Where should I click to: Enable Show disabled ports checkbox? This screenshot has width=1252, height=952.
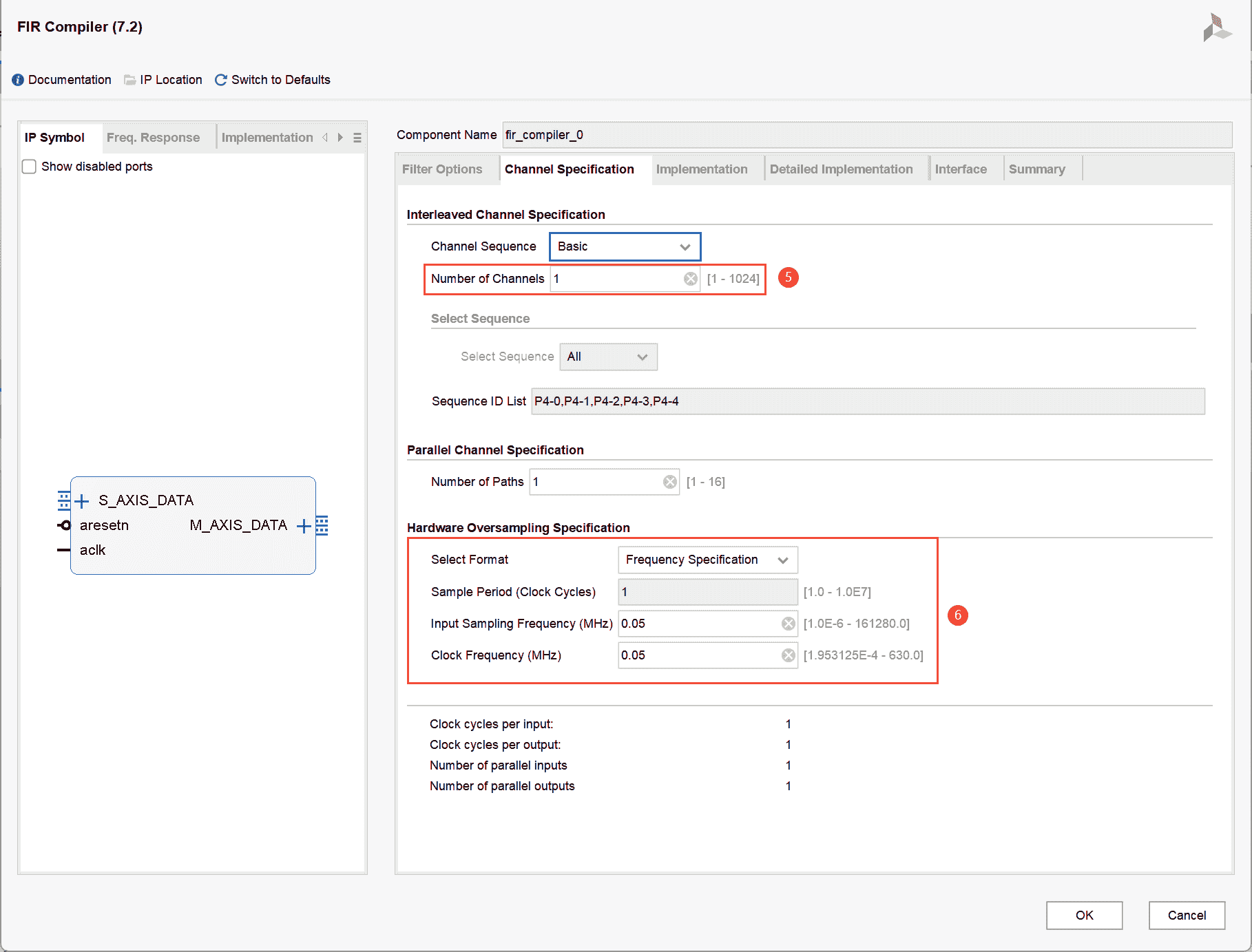[x=29, y=167]
